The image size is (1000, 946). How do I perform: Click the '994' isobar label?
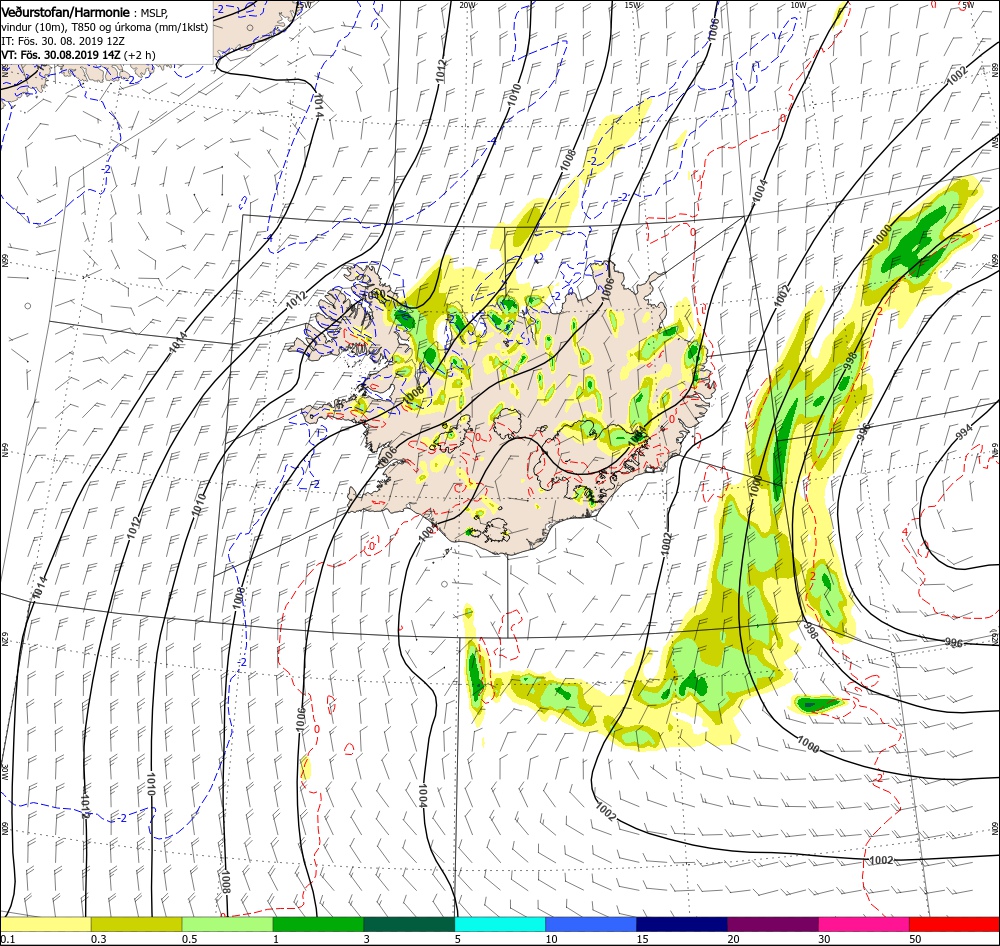[965, 432]
